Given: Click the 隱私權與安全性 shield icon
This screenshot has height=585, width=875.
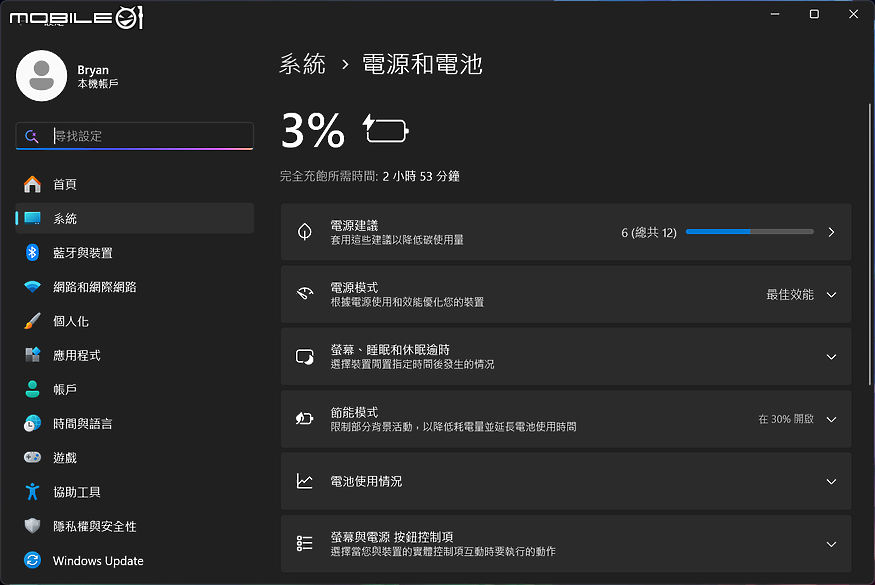Looking at the screenshot, I should click(32, 526).
